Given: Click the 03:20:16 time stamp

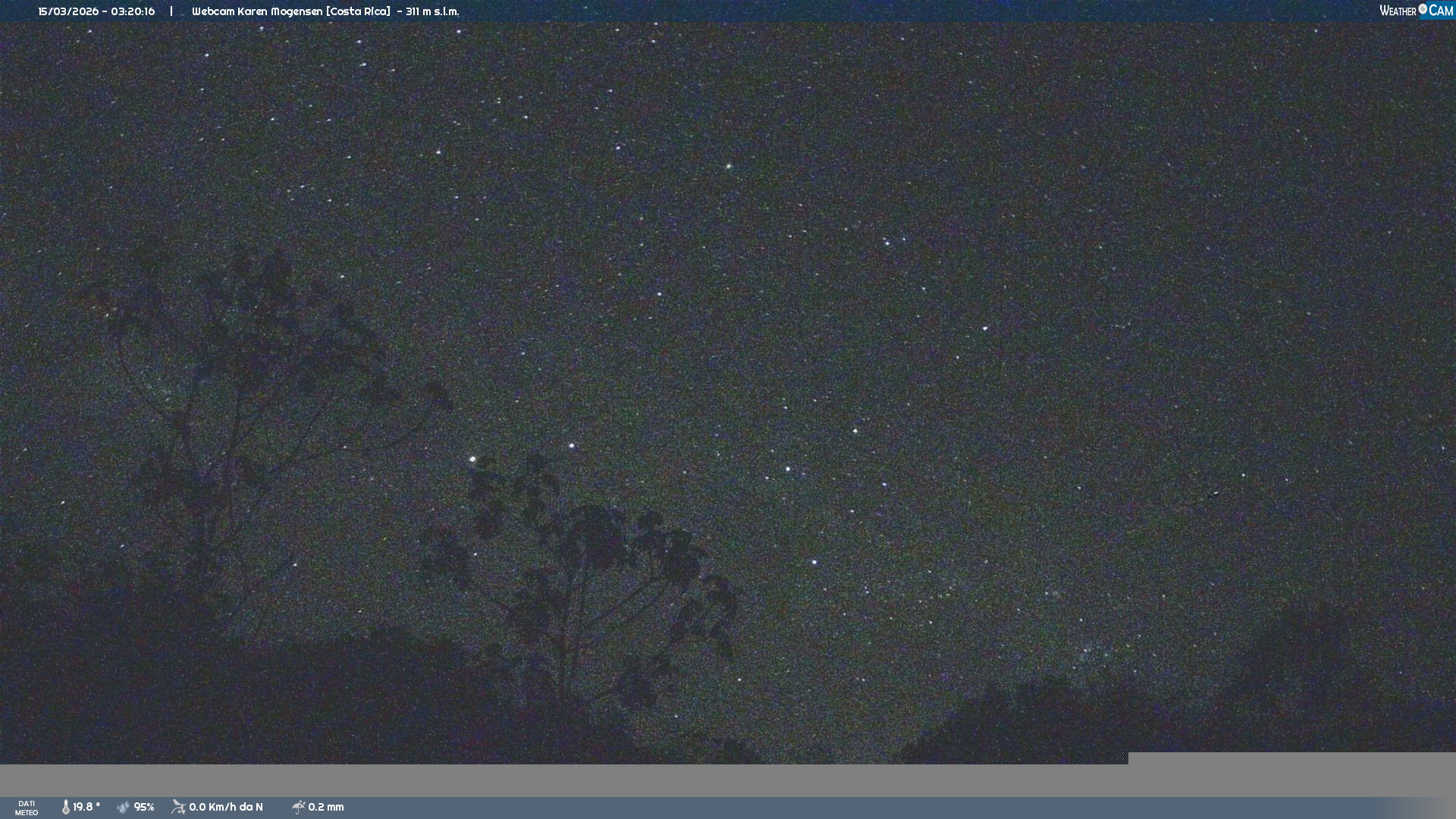Looking at the screenshot, I should [133, 11].
